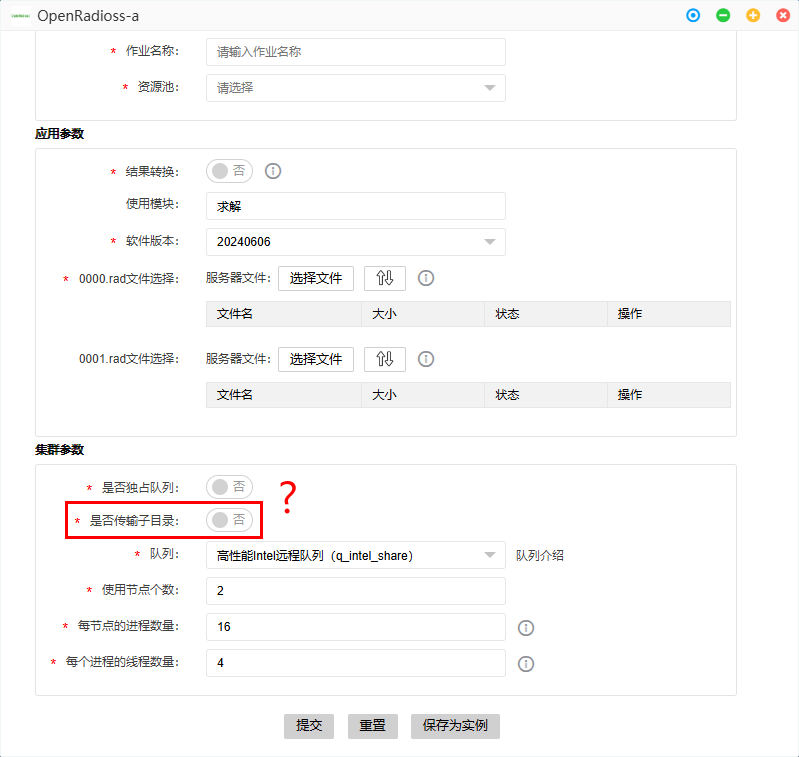Click the 每节点的进程数量 field with value 16

click(356, 627)
